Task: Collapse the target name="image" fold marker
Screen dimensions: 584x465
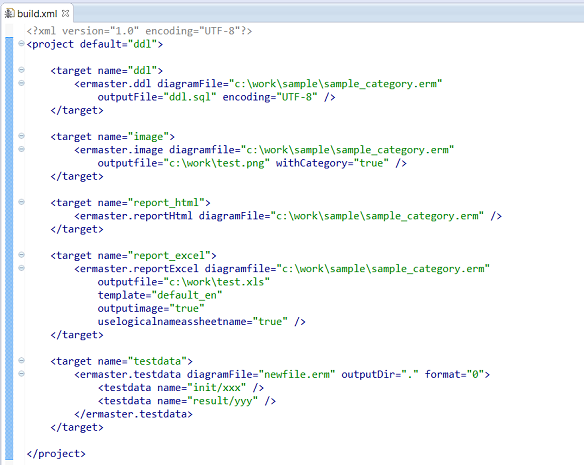Action: click(21, 136)
